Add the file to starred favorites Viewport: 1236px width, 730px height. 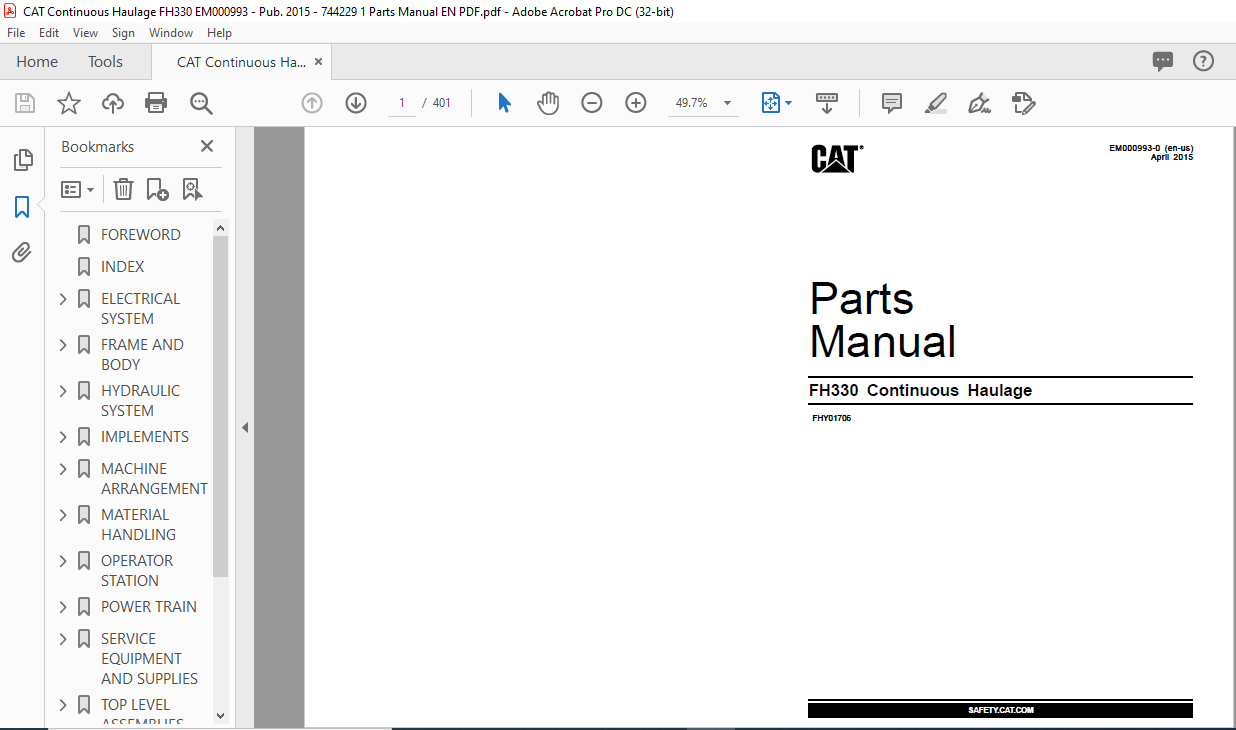[69, 103]
